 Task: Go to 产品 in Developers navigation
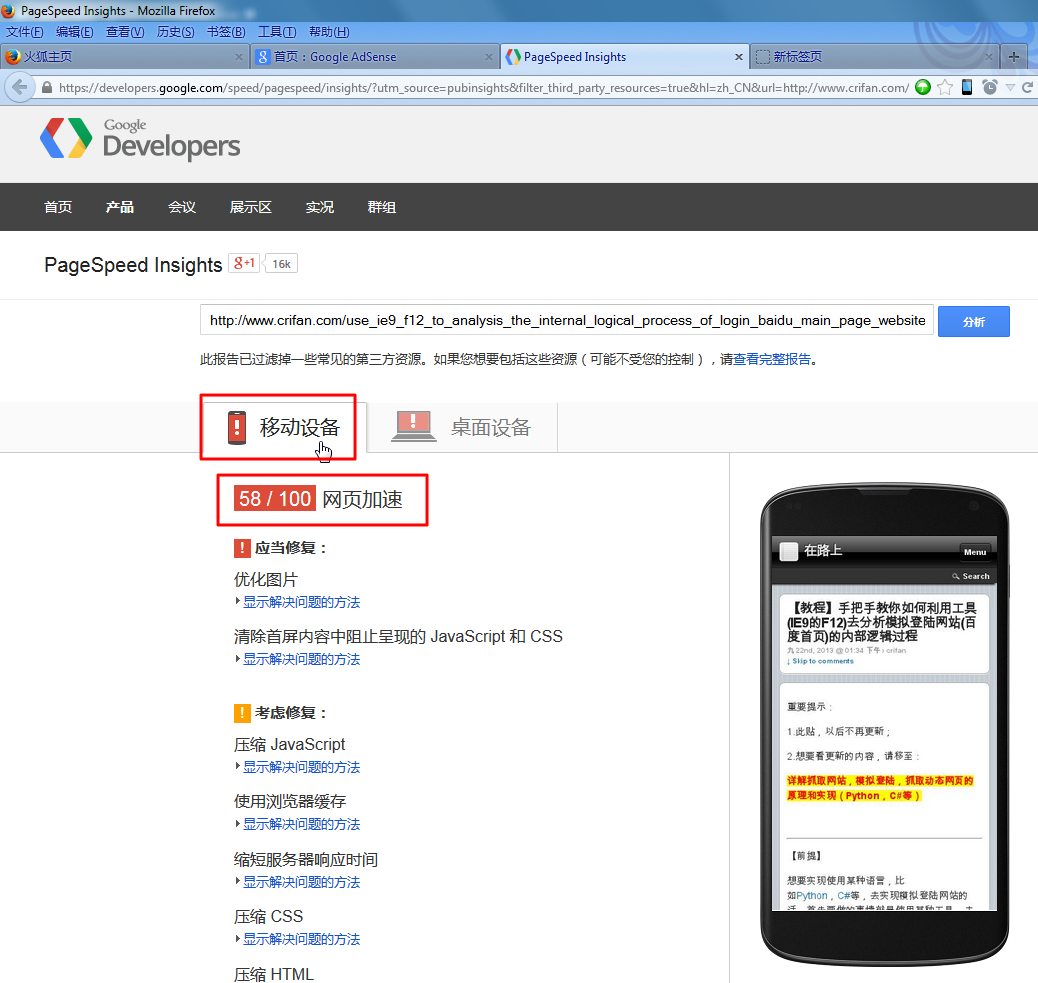coord(120,207)
